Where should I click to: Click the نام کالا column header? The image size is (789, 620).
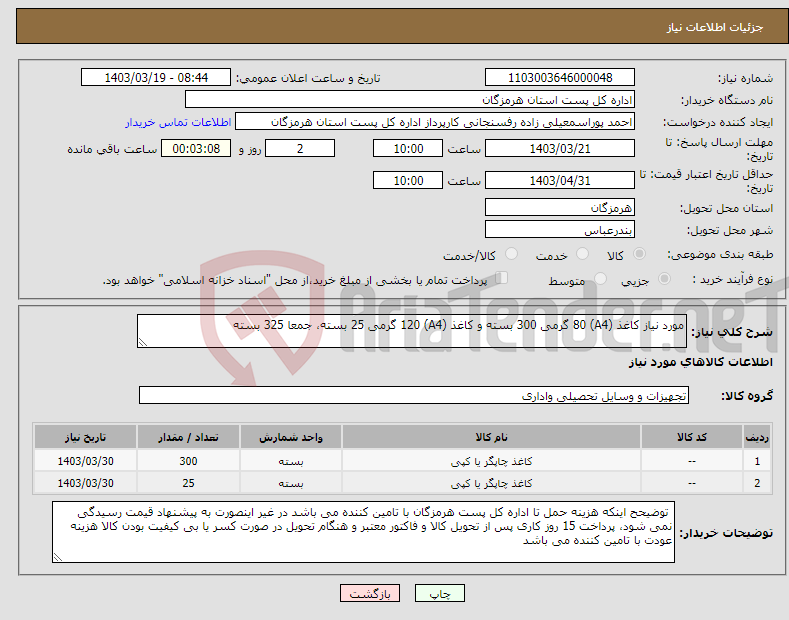click(x=491, y=437)
